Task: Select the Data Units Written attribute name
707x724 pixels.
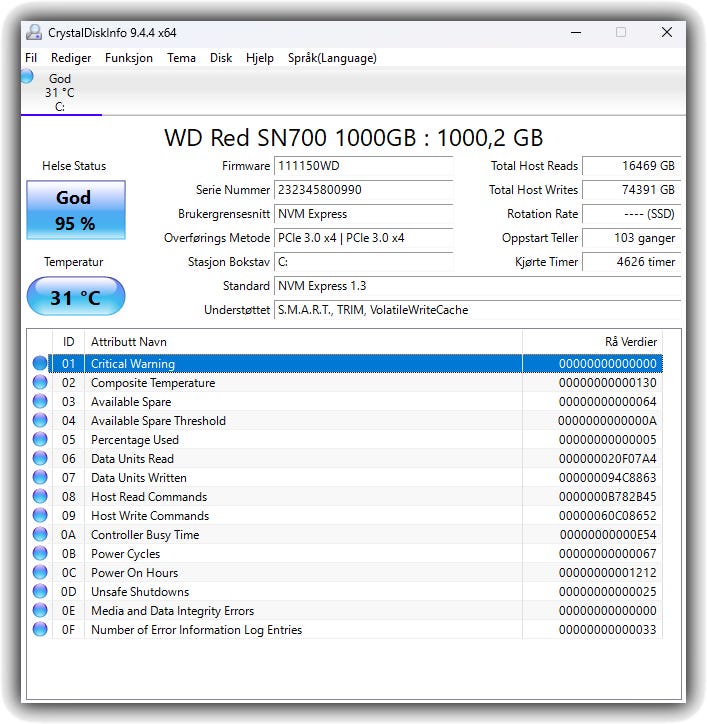Action: coord(139,477)
